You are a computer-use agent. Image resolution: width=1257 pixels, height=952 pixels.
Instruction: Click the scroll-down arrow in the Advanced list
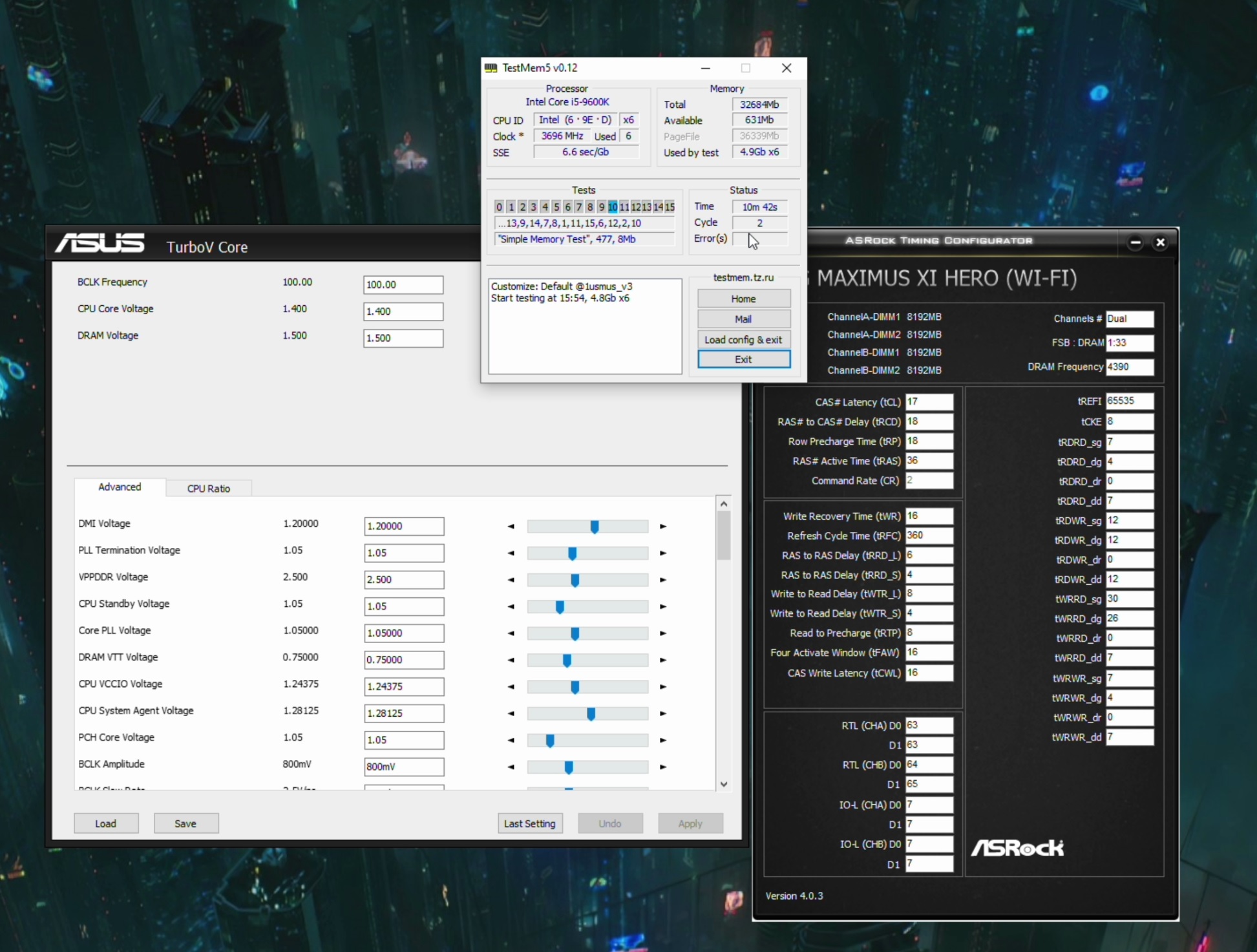[724, 784]
